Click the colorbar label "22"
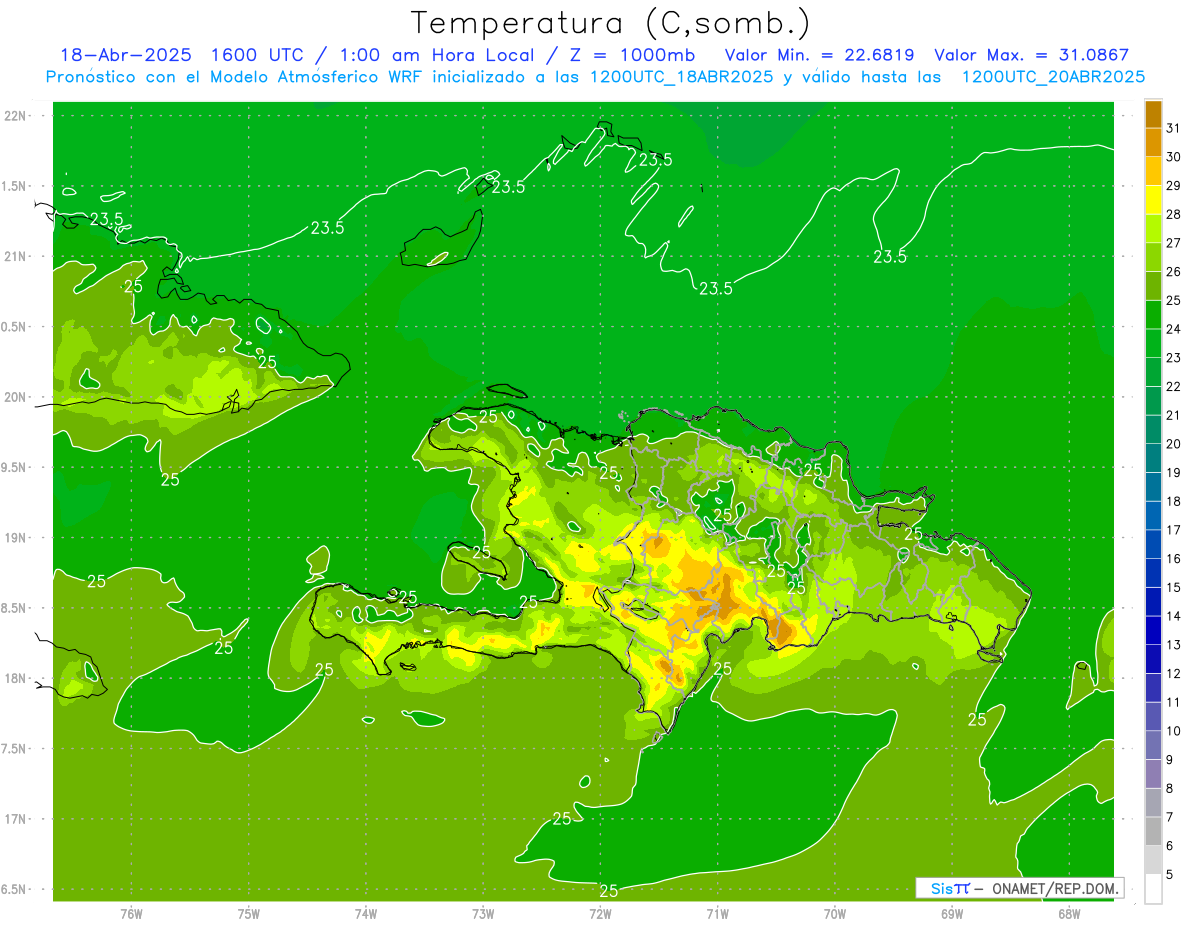Viewport: 1200px width, 927px height. click(1173, 386)
